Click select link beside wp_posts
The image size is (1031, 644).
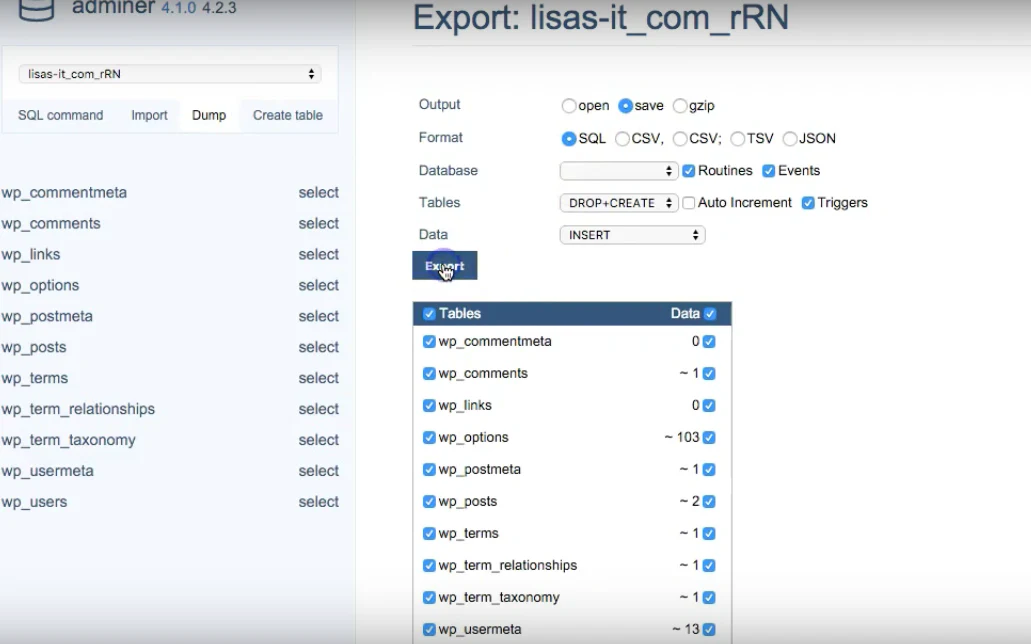(318, 347)
